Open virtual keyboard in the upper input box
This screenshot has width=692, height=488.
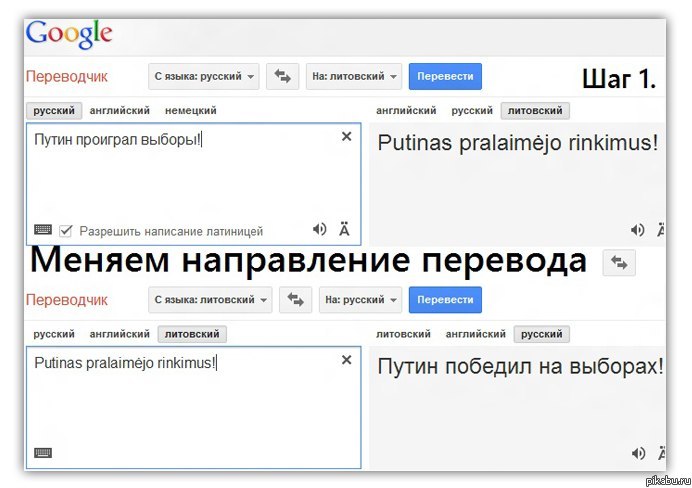43,229
